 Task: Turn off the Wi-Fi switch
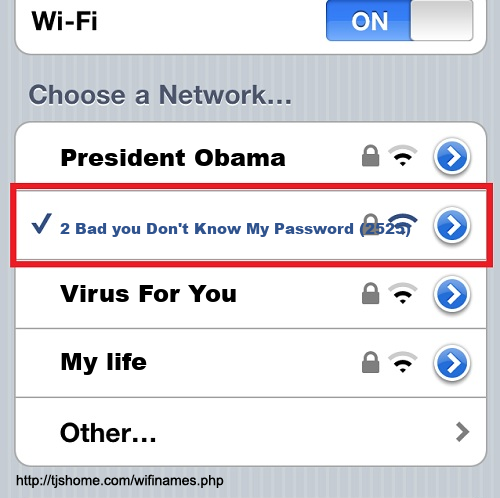pyautogui.click(x=399, y=20)
